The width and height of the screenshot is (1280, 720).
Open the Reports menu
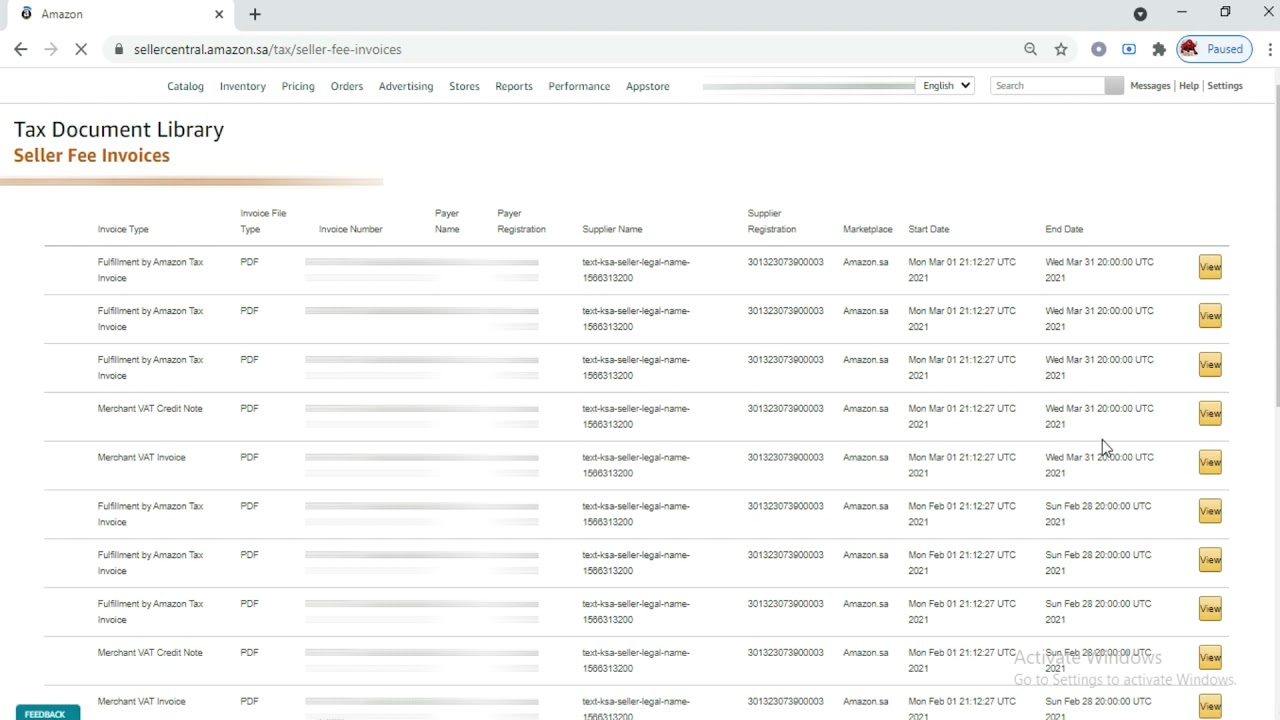(513, 86)
